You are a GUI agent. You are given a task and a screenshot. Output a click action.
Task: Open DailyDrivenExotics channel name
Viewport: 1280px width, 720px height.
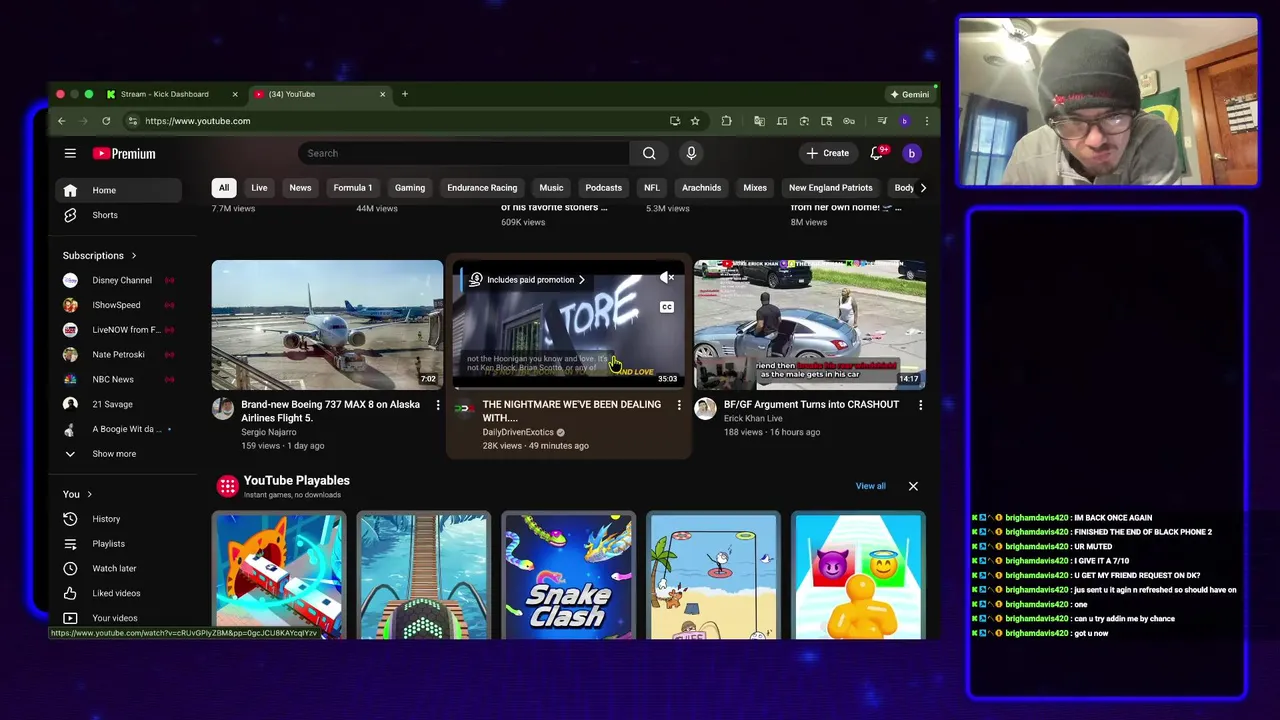pos(518,432)
